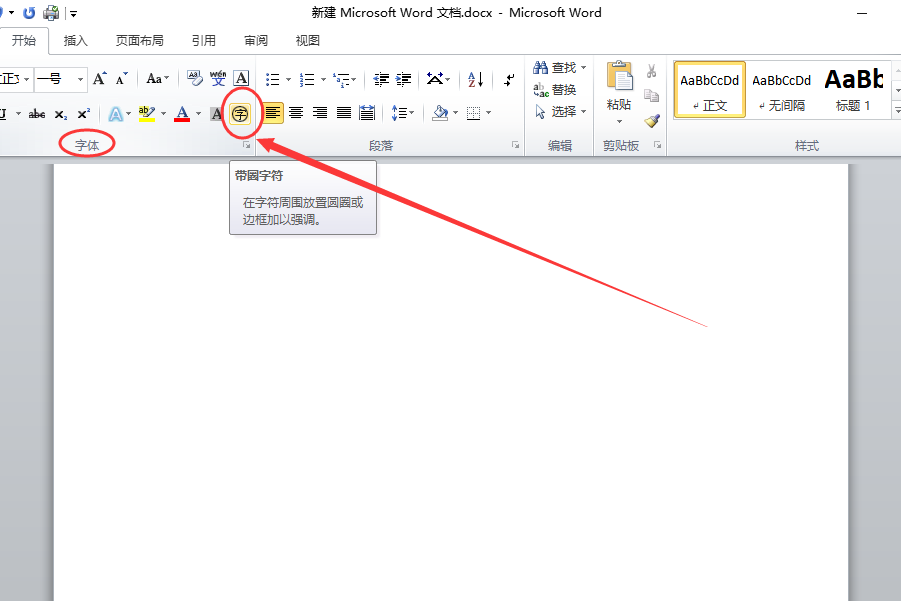The image size is (901, 601).
Task: Click Replace (替换) button
Action: coord(555,90)
